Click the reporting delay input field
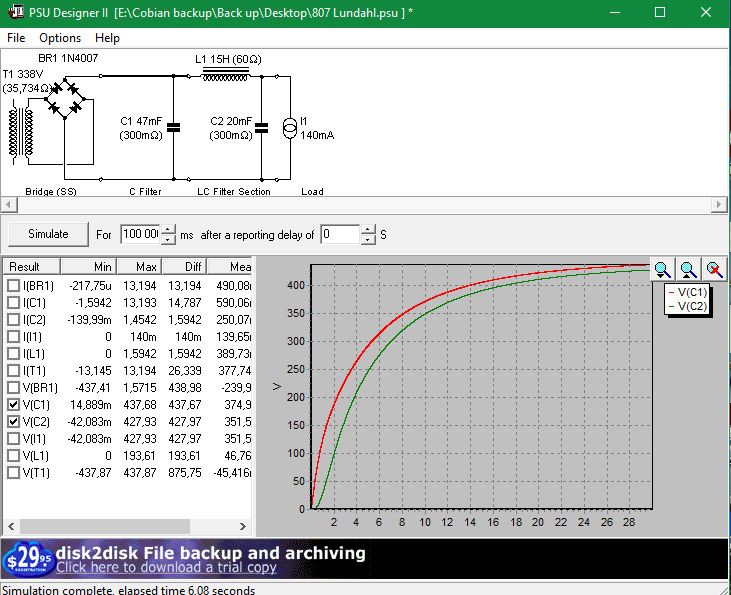The width and height of the screenshot is (731, 595). pyautogui.click(x=340, y=234)
